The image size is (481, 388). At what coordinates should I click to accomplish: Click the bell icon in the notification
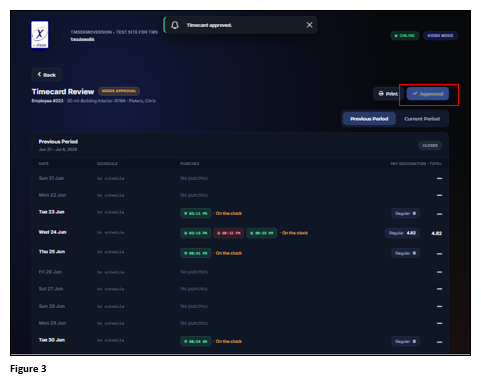click(x=175, y=25)
